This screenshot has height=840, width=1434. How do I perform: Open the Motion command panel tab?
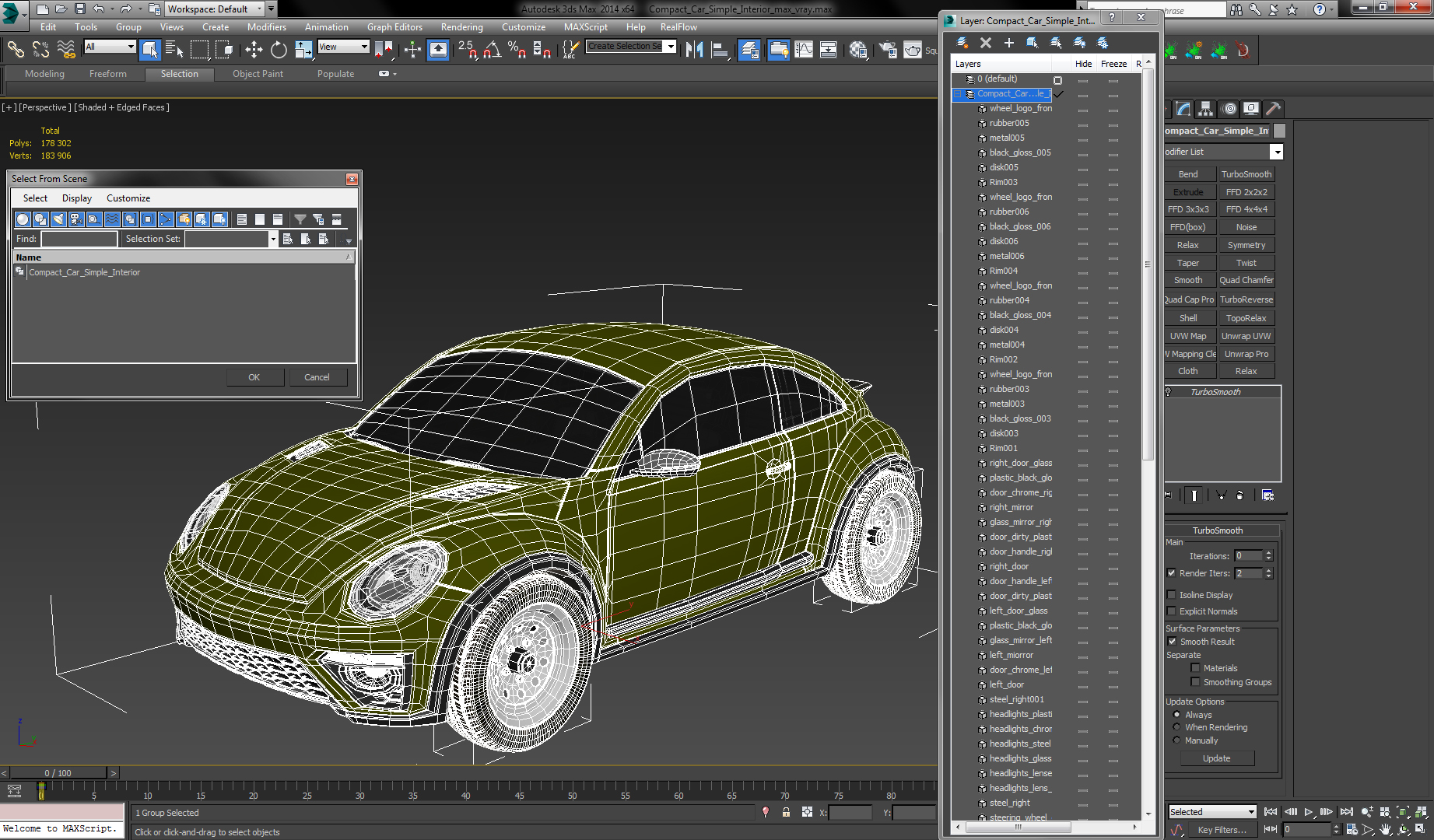point(1229,109)
